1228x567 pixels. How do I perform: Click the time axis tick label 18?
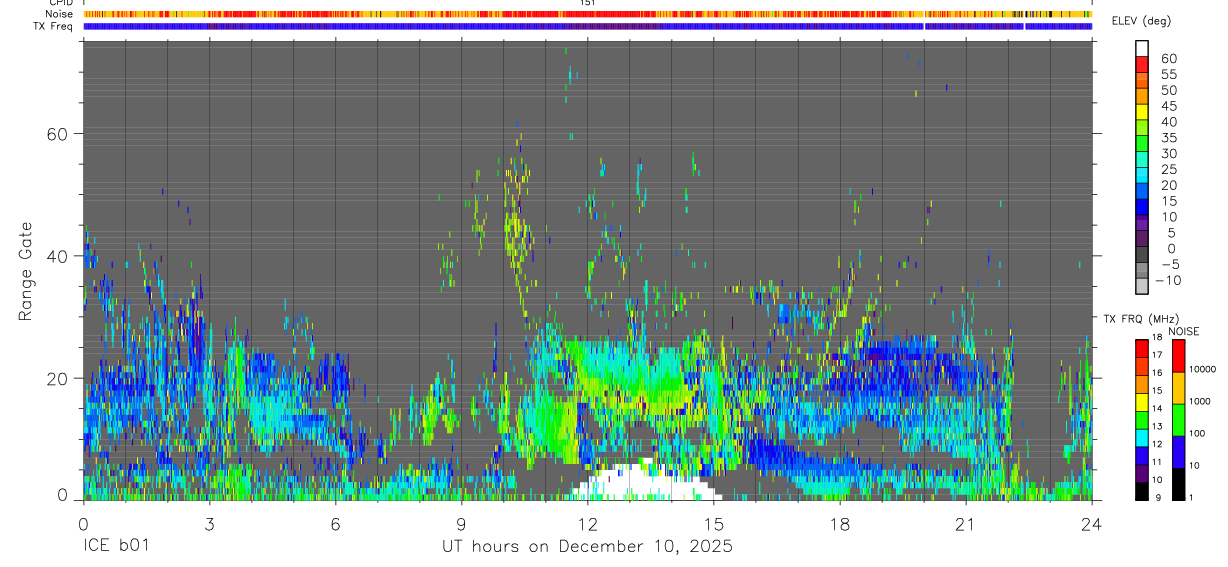tap(840, 523)
